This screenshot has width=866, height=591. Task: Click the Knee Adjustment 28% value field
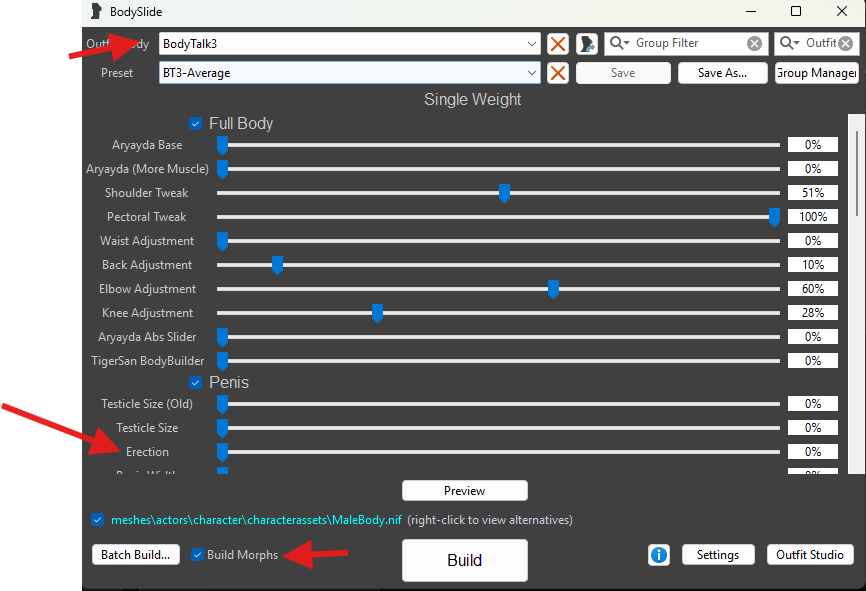coord(813,313)
